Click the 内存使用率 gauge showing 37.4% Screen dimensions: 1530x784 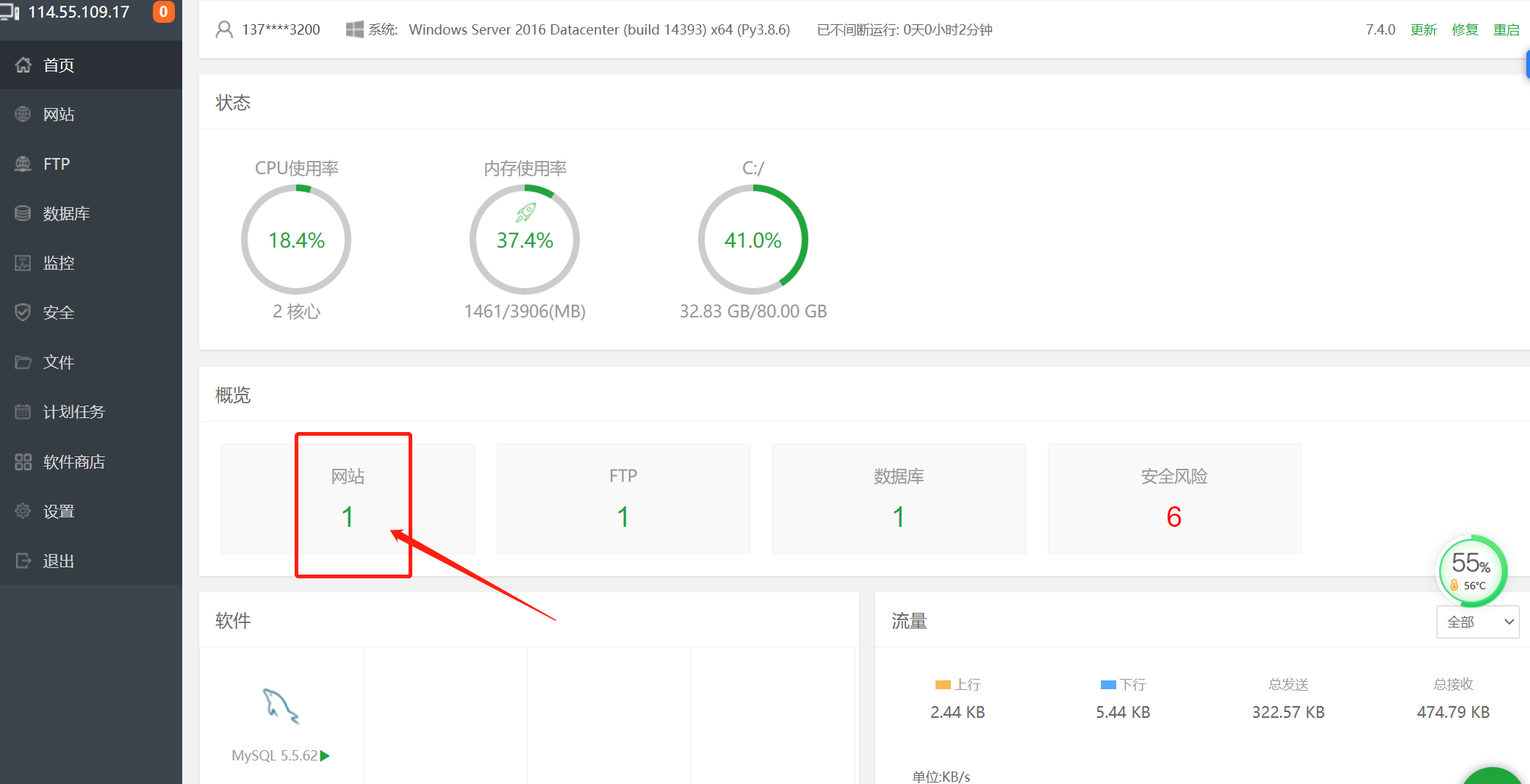click(x=525, y=240)
